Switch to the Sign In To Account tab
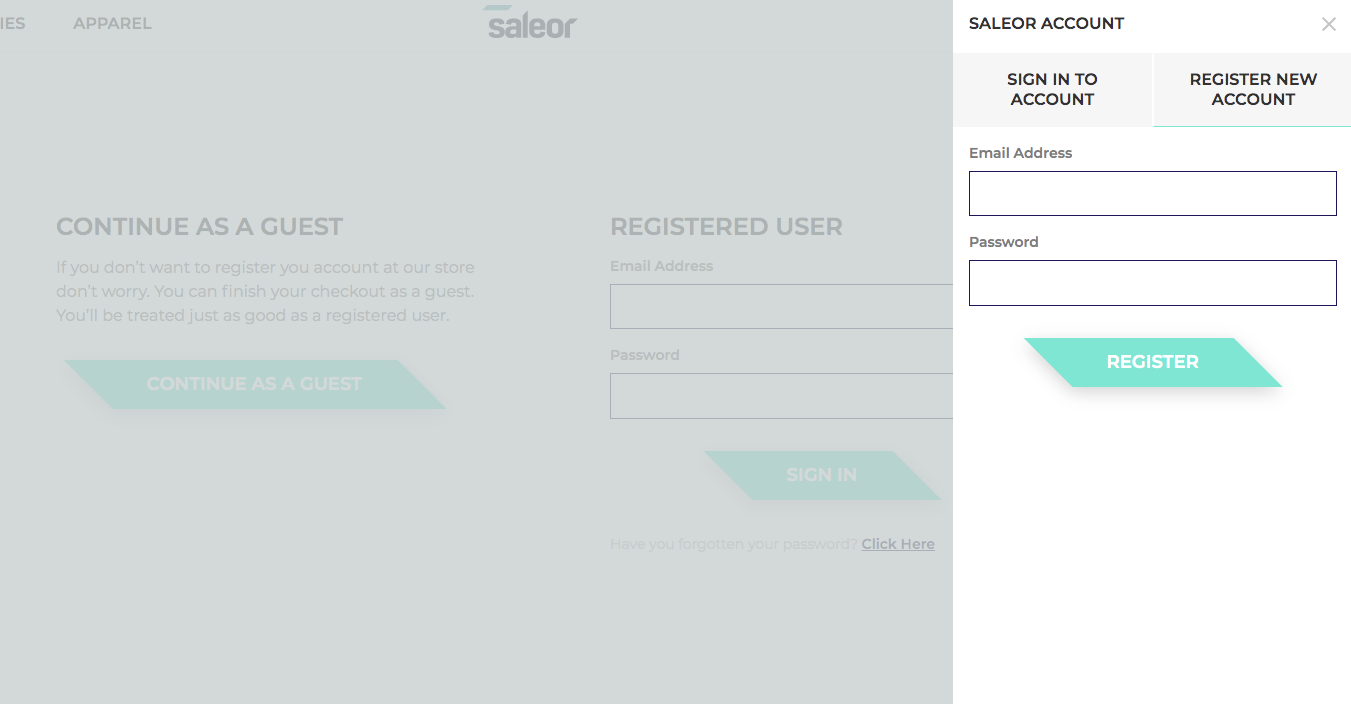Image resolution: width=1351 pixels, height=704 pixels. (x=1052, y=89)
